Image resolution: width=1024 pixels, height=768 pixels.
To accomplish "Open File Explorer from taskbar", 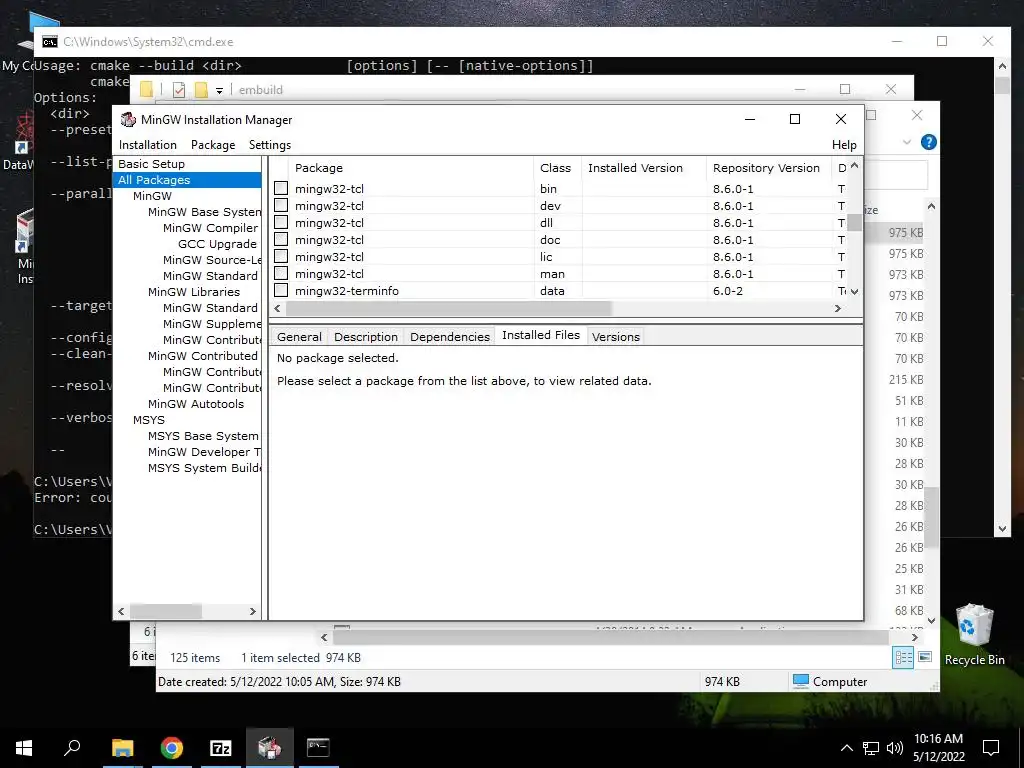I will click(122, 748).
